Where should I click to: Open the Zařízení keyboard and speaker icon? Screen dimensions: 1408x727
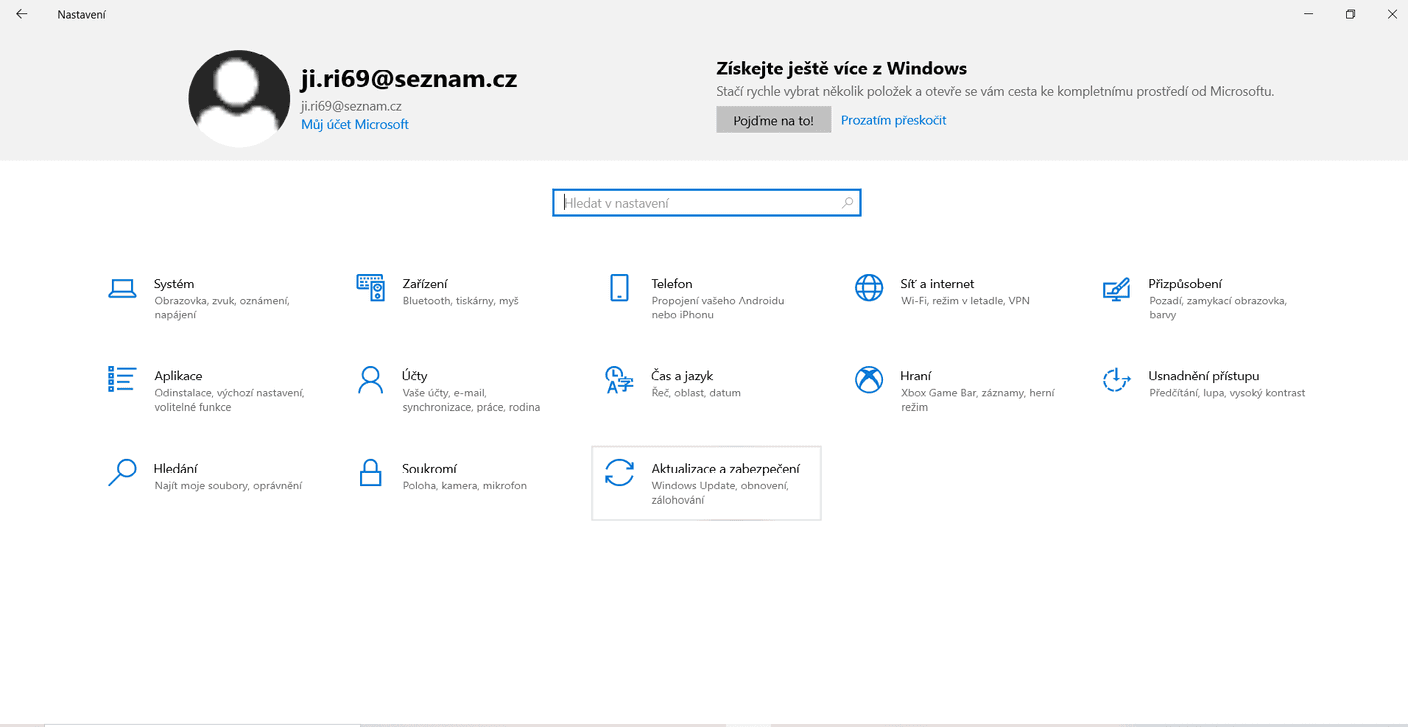[x=371, y=288]
